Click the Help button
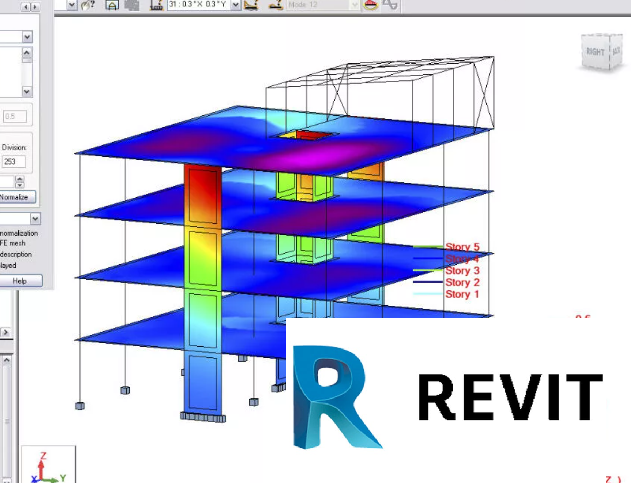The image size is (631, 483). point(20,281)
